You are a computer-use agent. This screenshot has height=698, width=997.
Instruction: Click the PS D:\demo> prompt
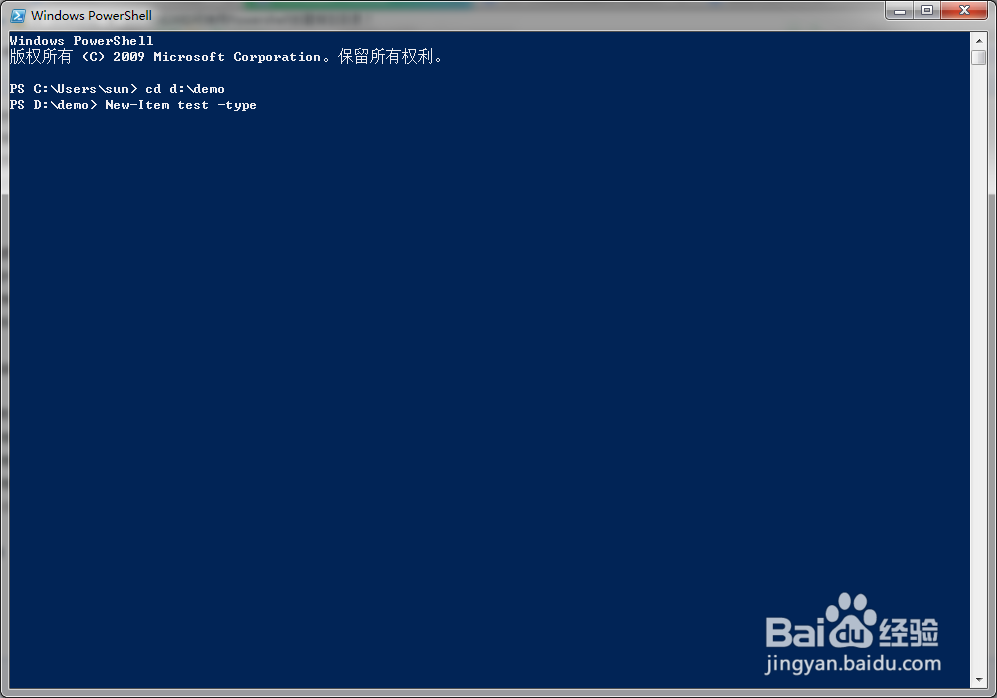[x=53, y=105]
